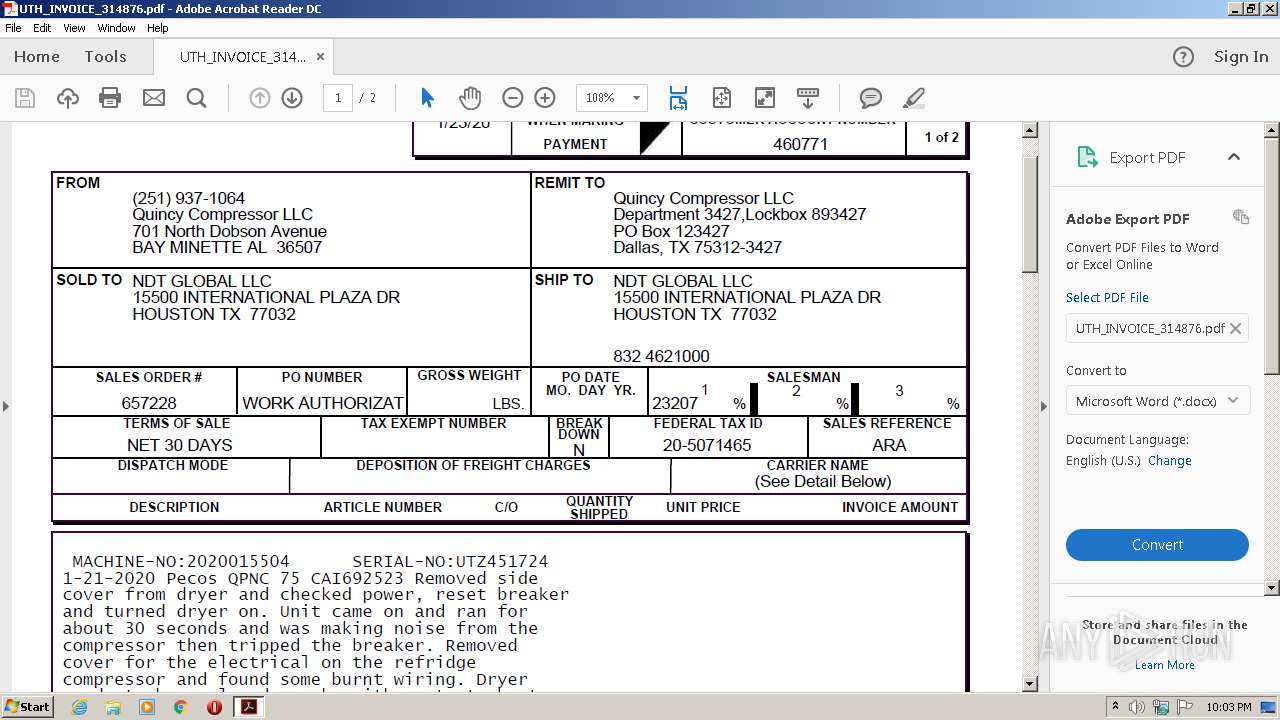Zoom out with minus icon

pos(513,98)
